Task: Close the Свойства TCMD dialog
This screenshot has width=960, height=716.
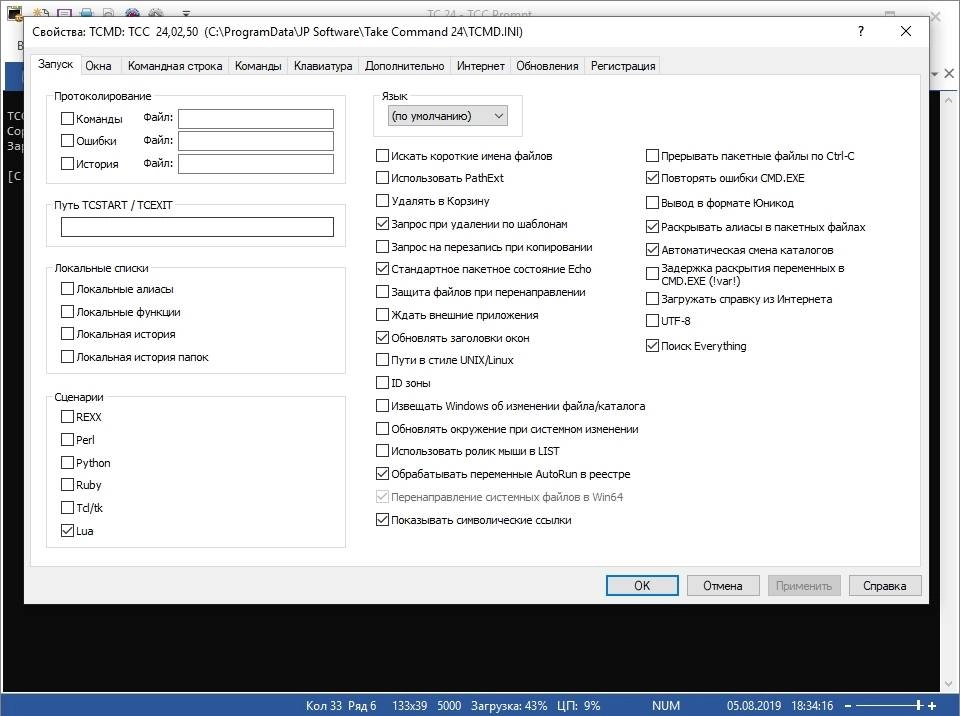Action: (x=906, y=31)
